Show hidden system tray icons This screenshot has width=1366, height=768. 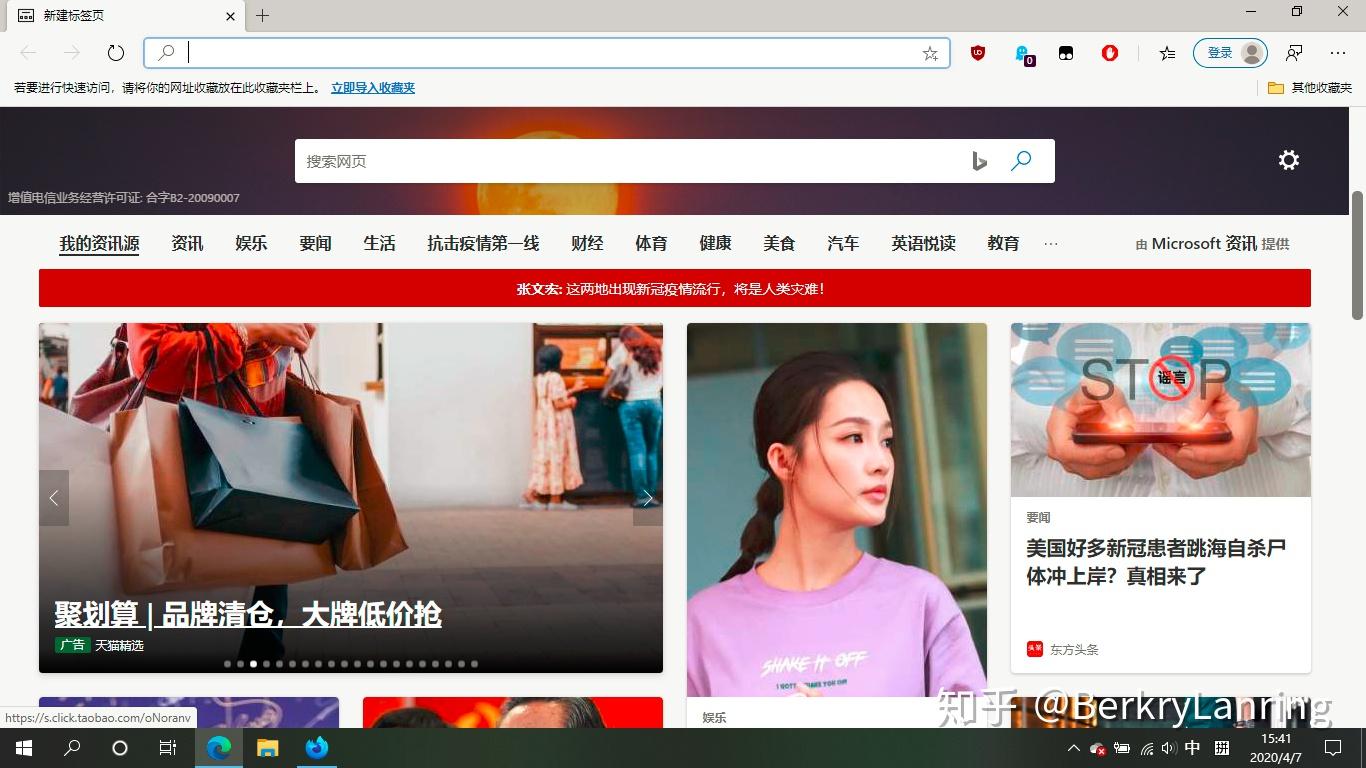[1073, 748]
